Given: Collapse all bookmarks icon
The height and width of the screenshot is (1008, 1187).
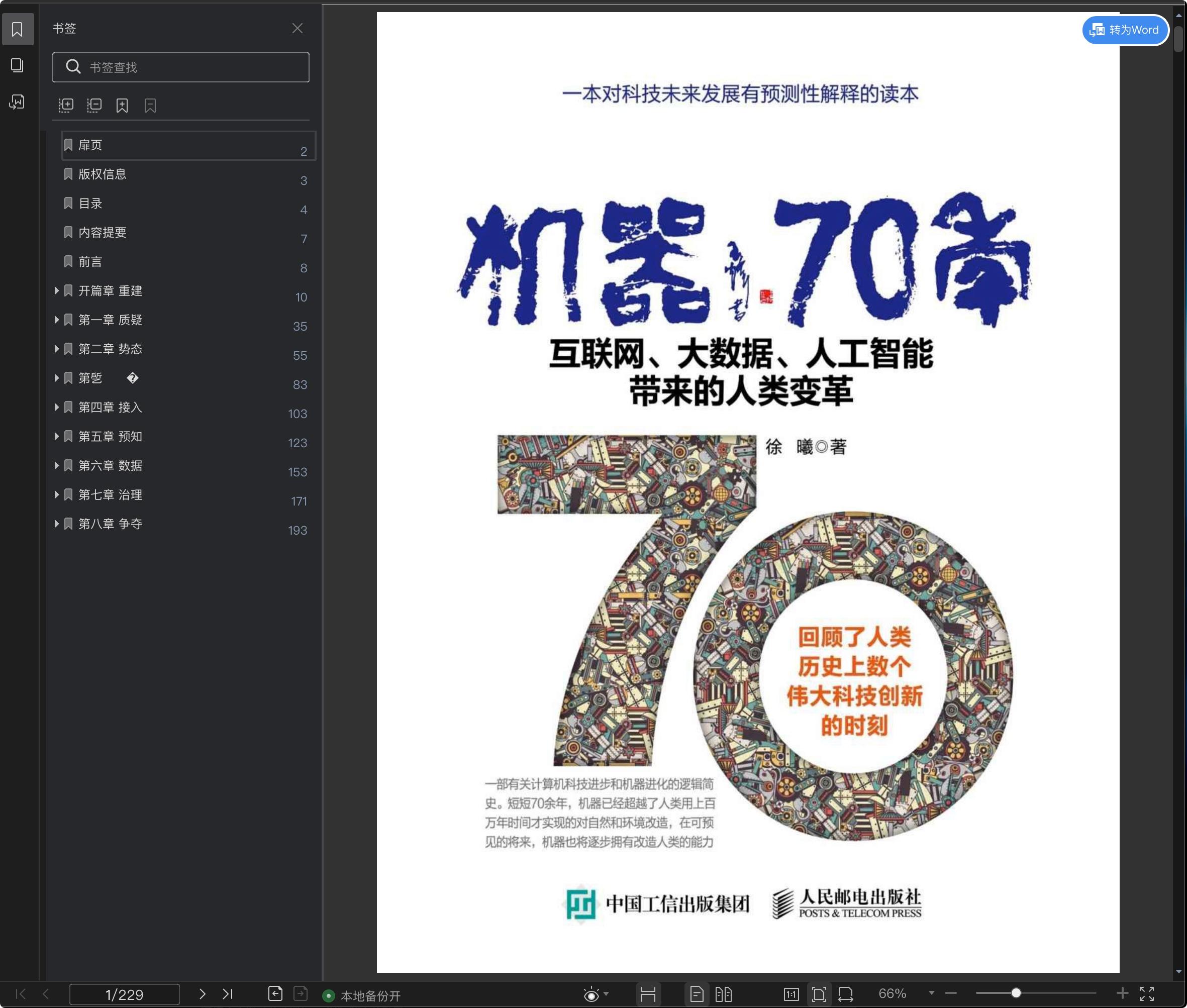Looking at the screenshot, I should point(94,105).
